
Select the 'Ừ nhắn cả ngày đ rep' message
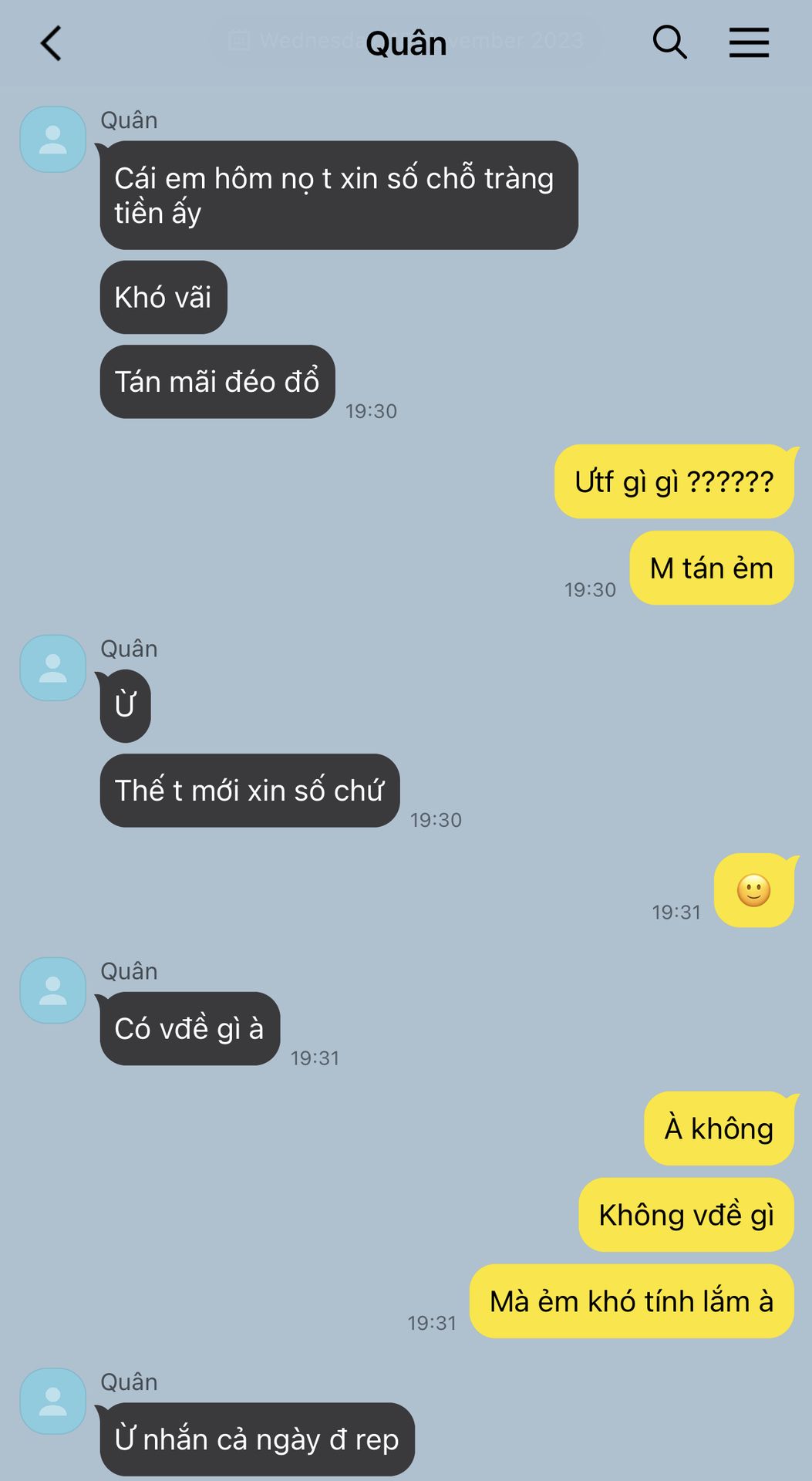[x=258, y=1439]
